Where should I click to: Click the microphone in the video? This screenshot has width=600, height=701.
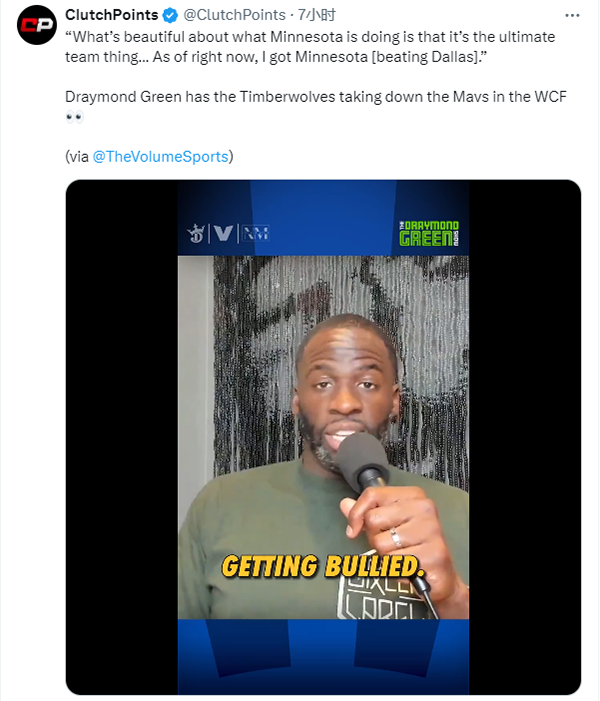tap(364, 460)
